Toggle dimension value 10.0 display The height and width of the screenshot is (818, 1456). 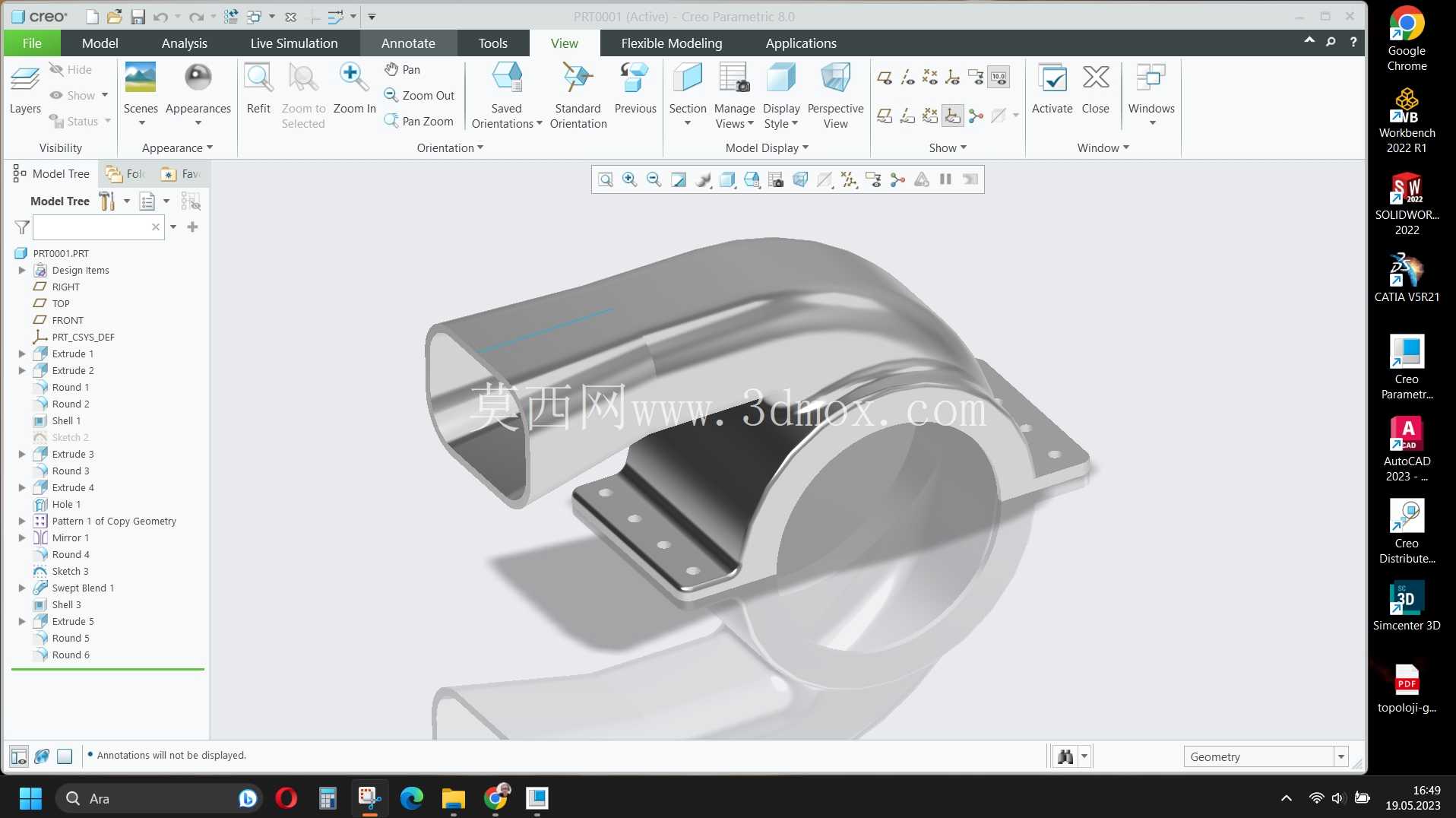[999, 77]
